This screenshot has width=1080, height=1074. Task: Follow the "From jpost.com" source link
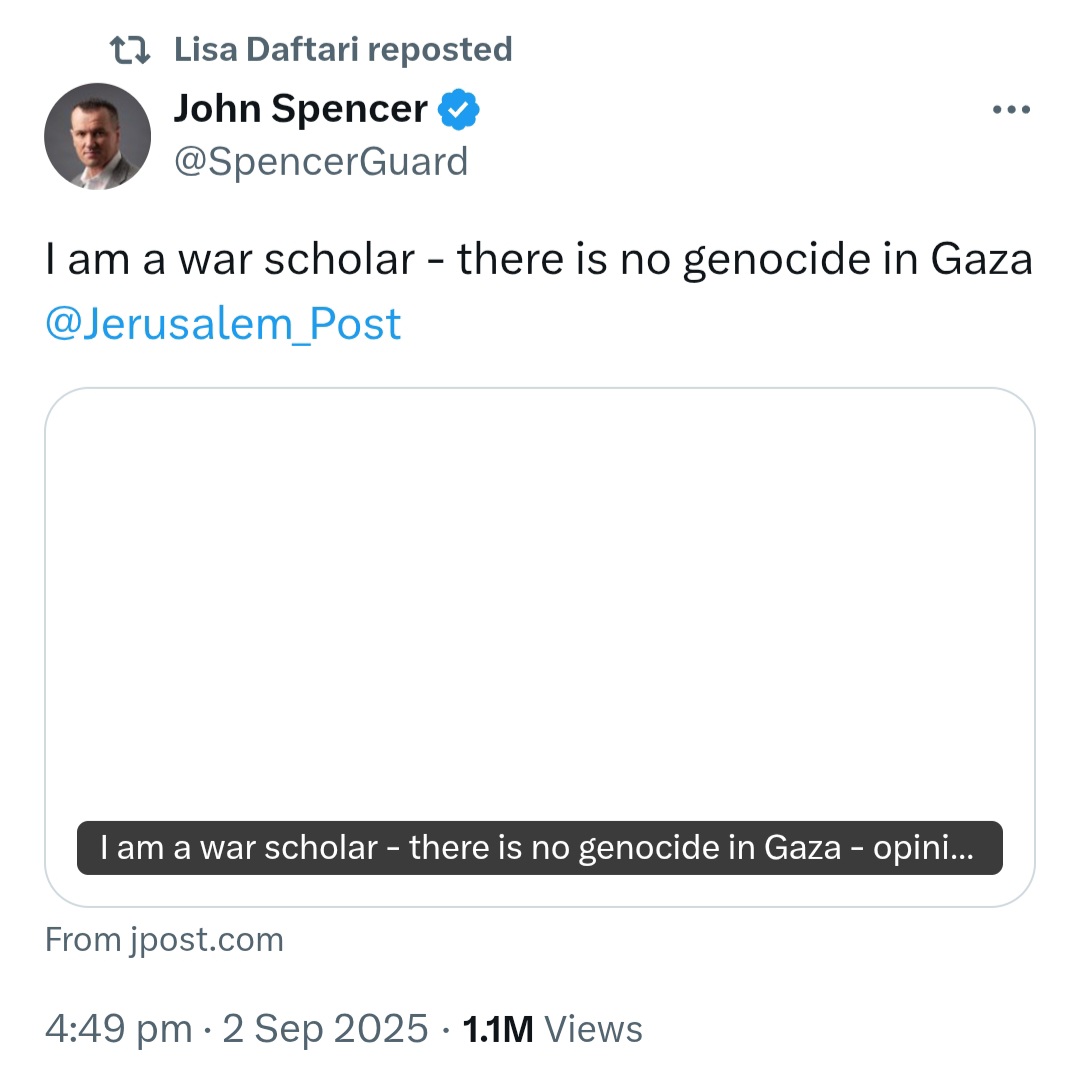tap(165, 940)
